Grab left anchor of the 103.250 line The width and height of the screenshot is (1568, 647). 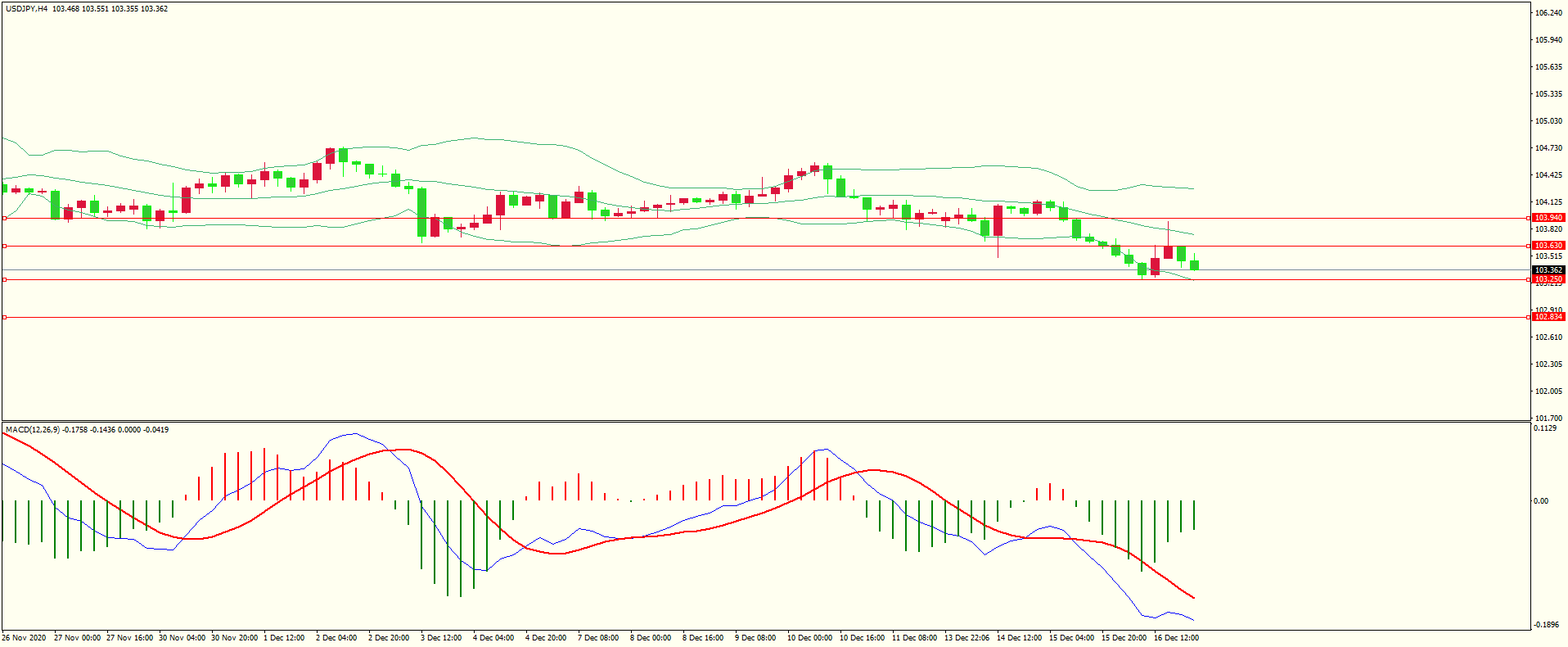tap(5, 280)
